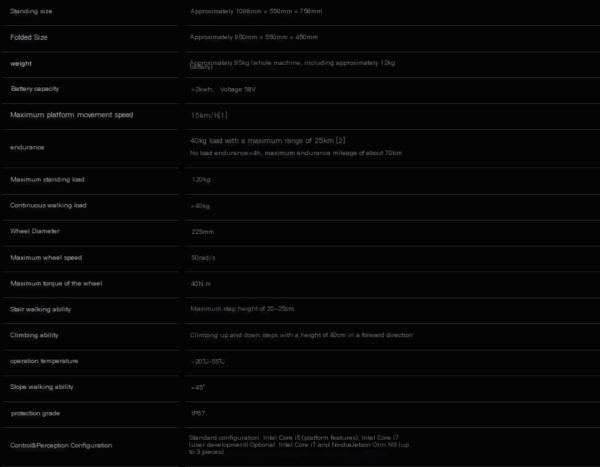Click the Standing size row label
The image size is (600, 467).
click(x=31, y=11)
